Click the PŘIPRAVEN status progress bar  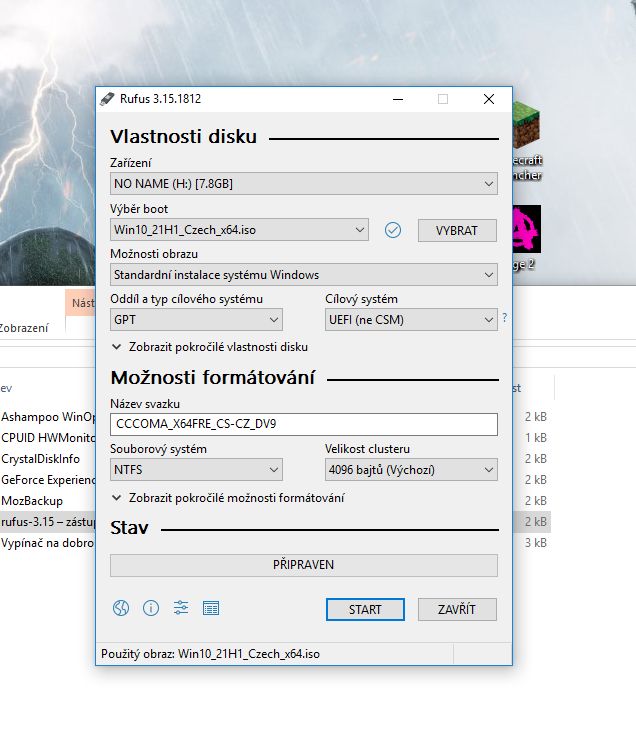pyautogui.click(x=304, y=565)
